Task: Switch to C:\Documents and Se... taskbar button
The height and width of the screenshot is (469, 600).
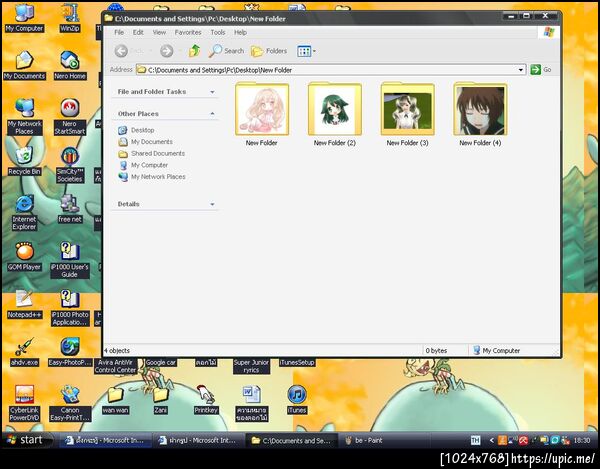Action: (x=291, y=441)
